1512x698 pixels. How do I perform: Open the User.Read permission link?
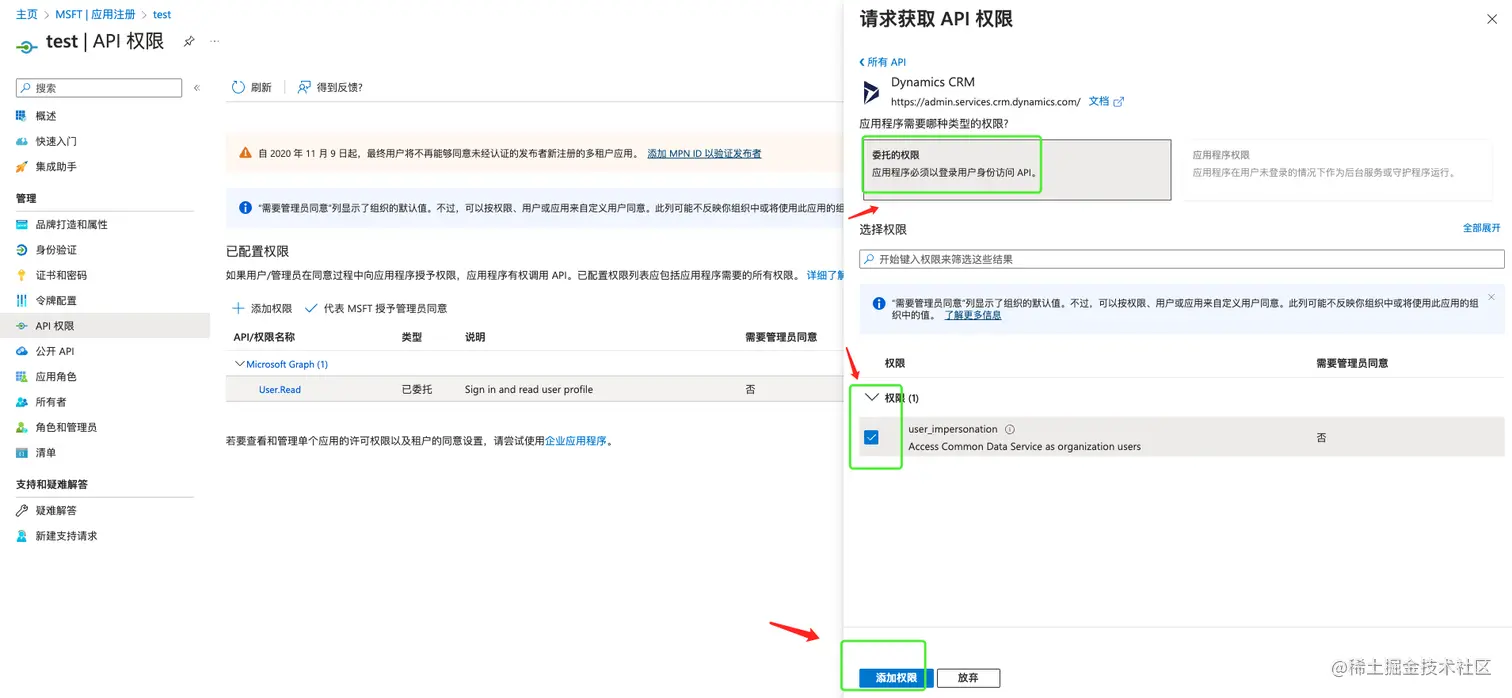tap(280, 390)
